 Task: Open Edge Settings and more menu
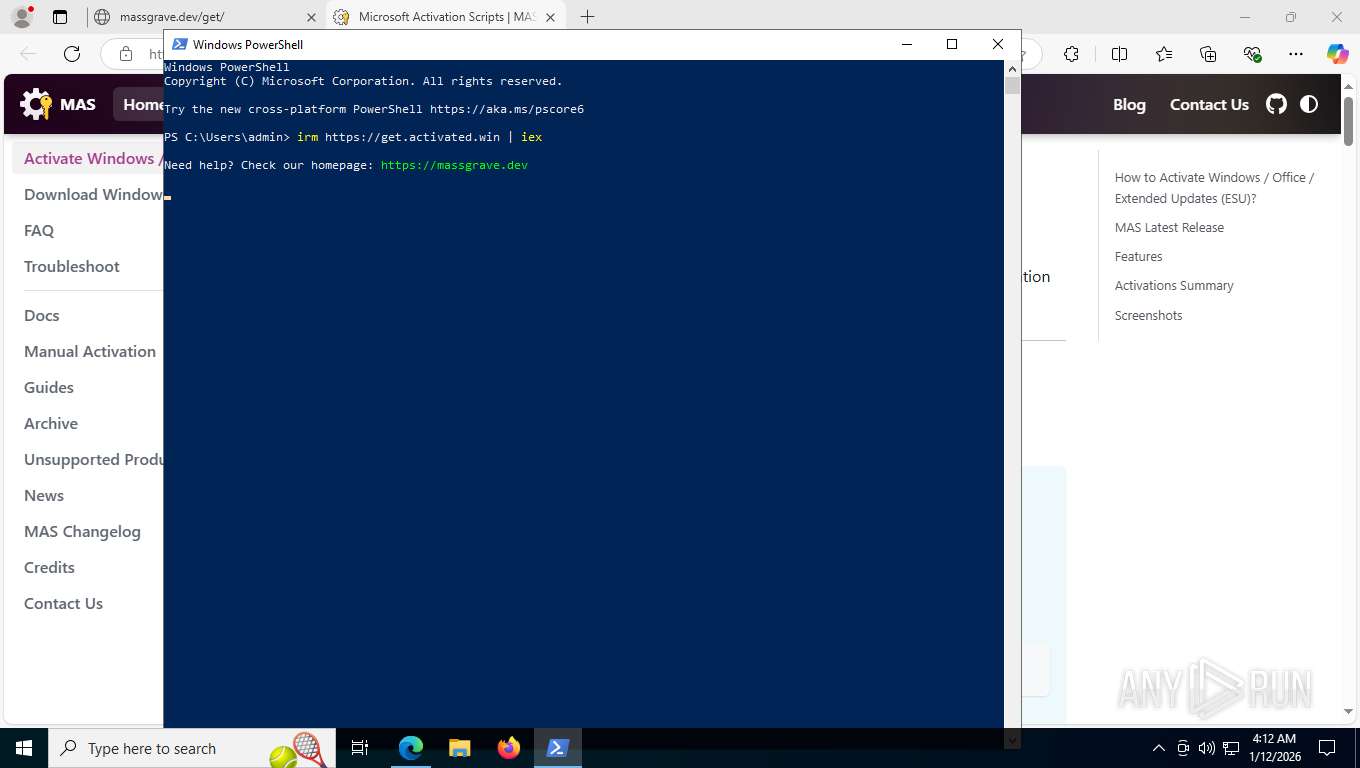click(x=1296, y=54)
